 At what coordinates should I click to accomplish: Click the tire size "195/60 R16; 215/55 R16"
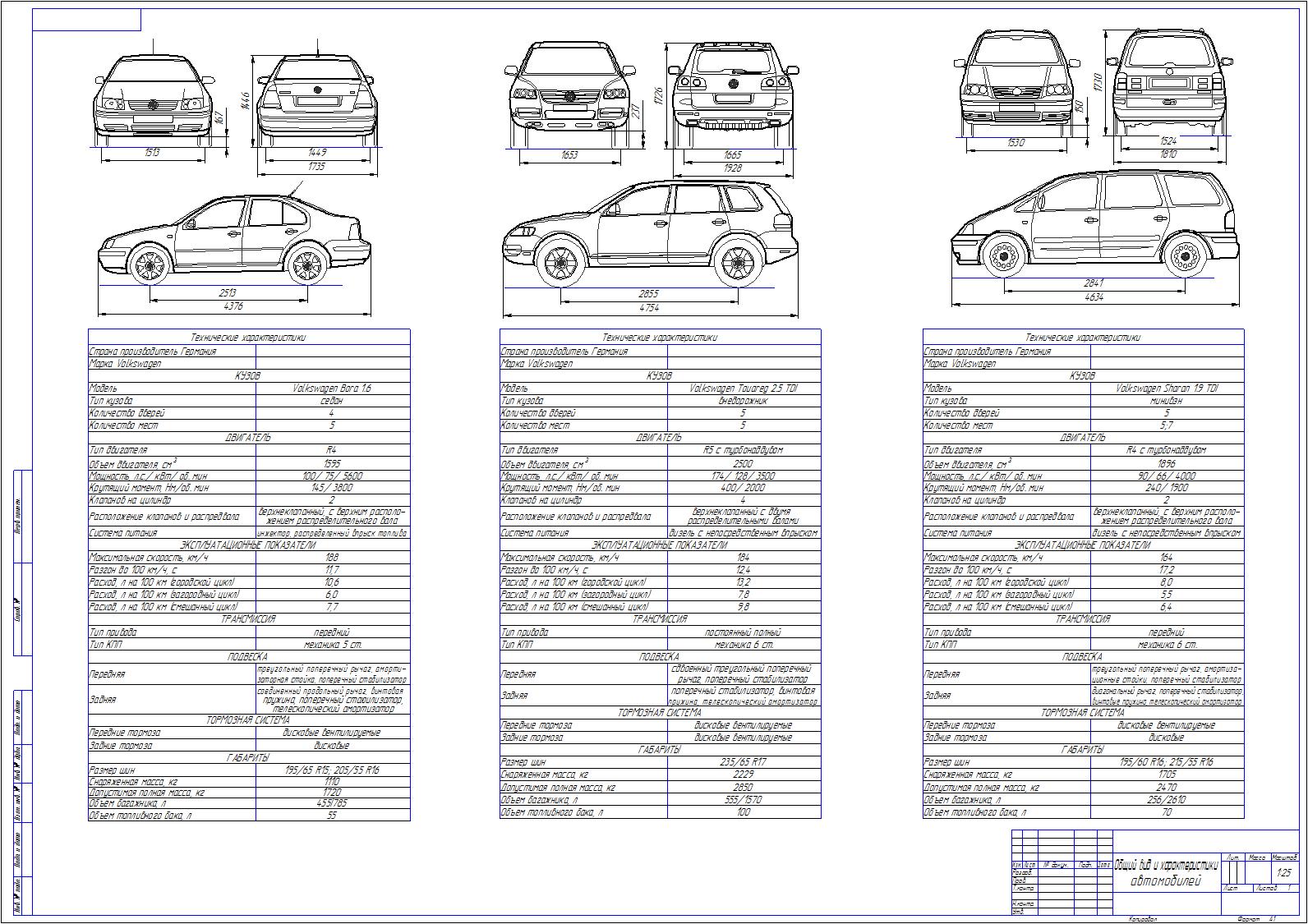click(1167, 762)
